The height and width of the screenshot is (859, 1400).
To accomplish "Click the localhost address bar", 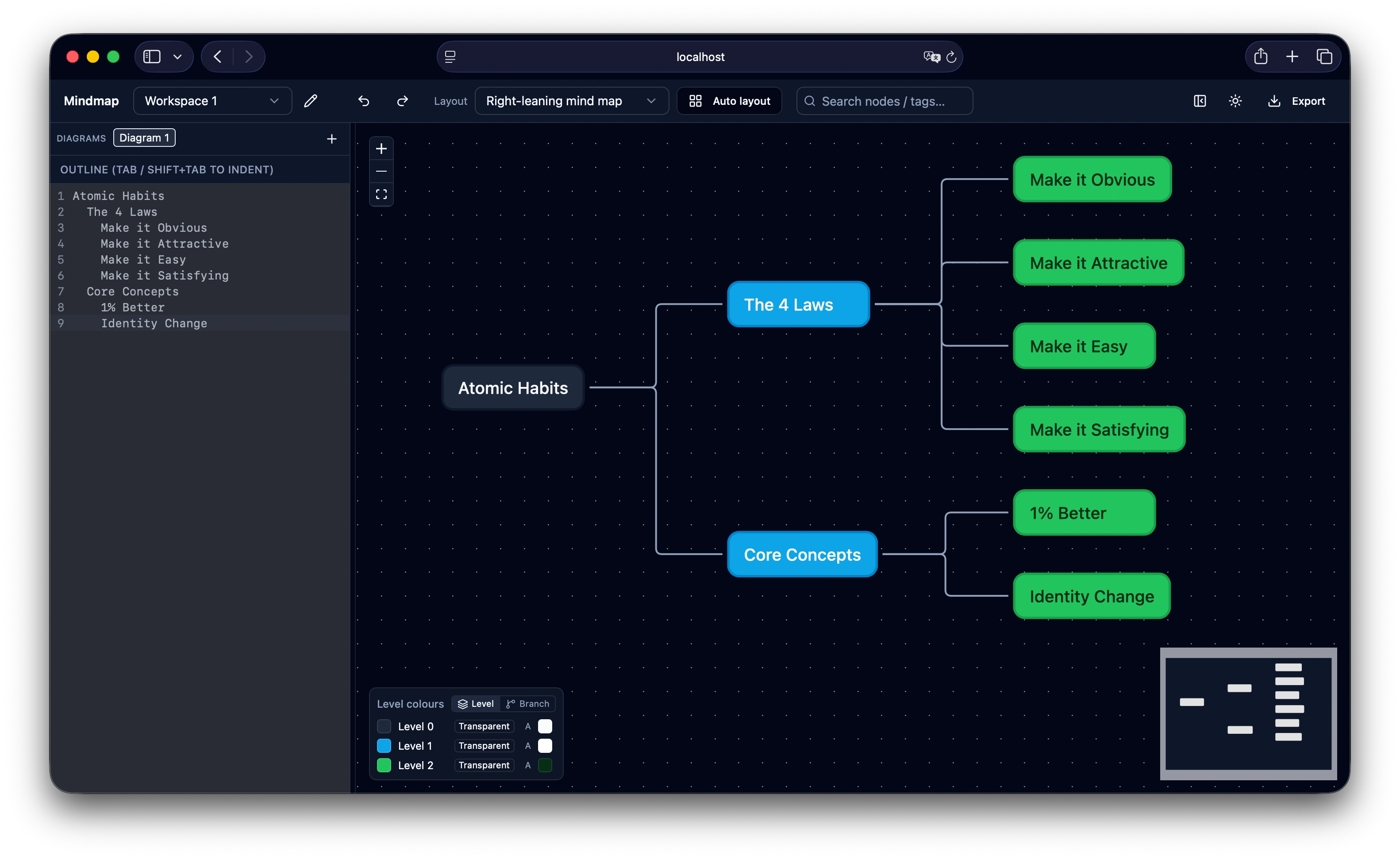I will (700, 57).
